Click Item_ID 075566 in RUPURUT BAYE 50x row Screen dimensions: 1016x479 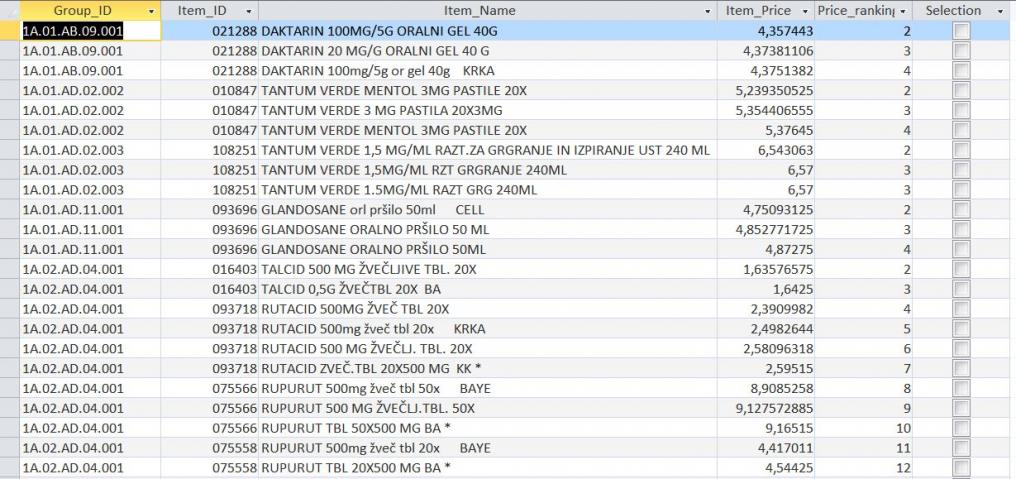click(209, 388)
